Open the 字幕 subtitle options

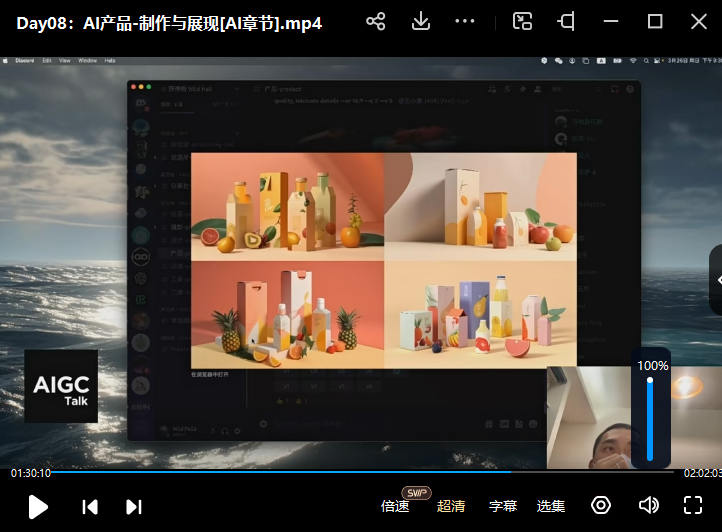click(503, 506)
